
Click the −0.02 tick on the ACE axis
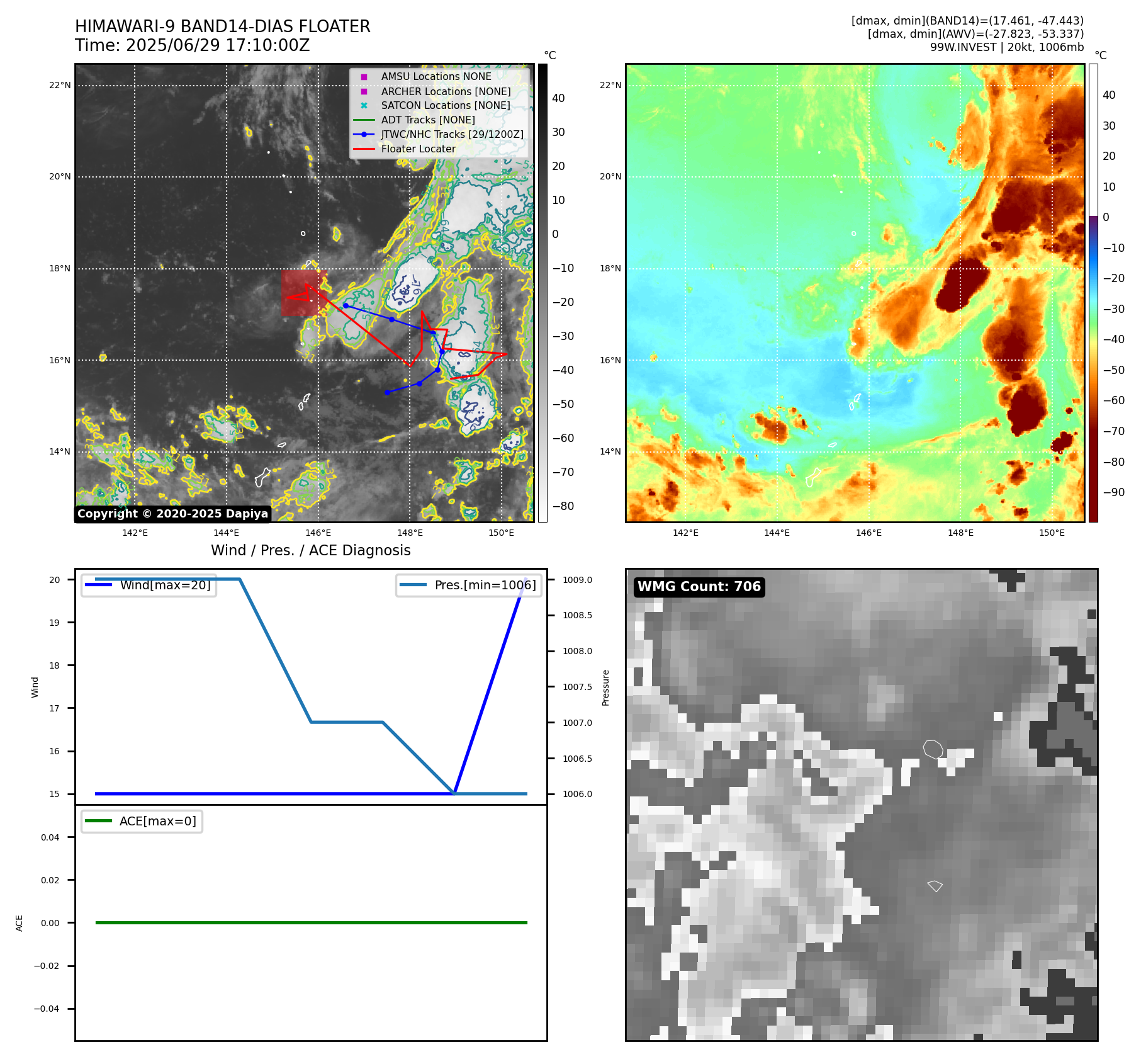pos(47,966)
